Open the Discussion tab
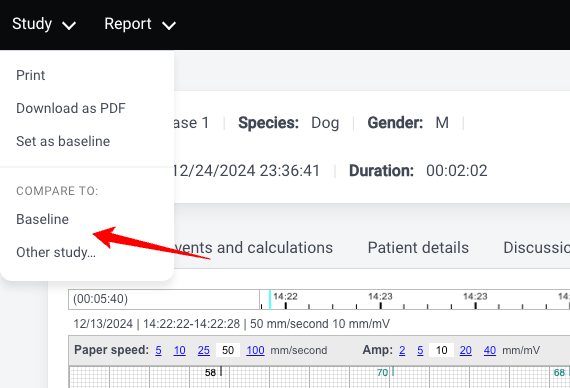 tap(537, 248)
